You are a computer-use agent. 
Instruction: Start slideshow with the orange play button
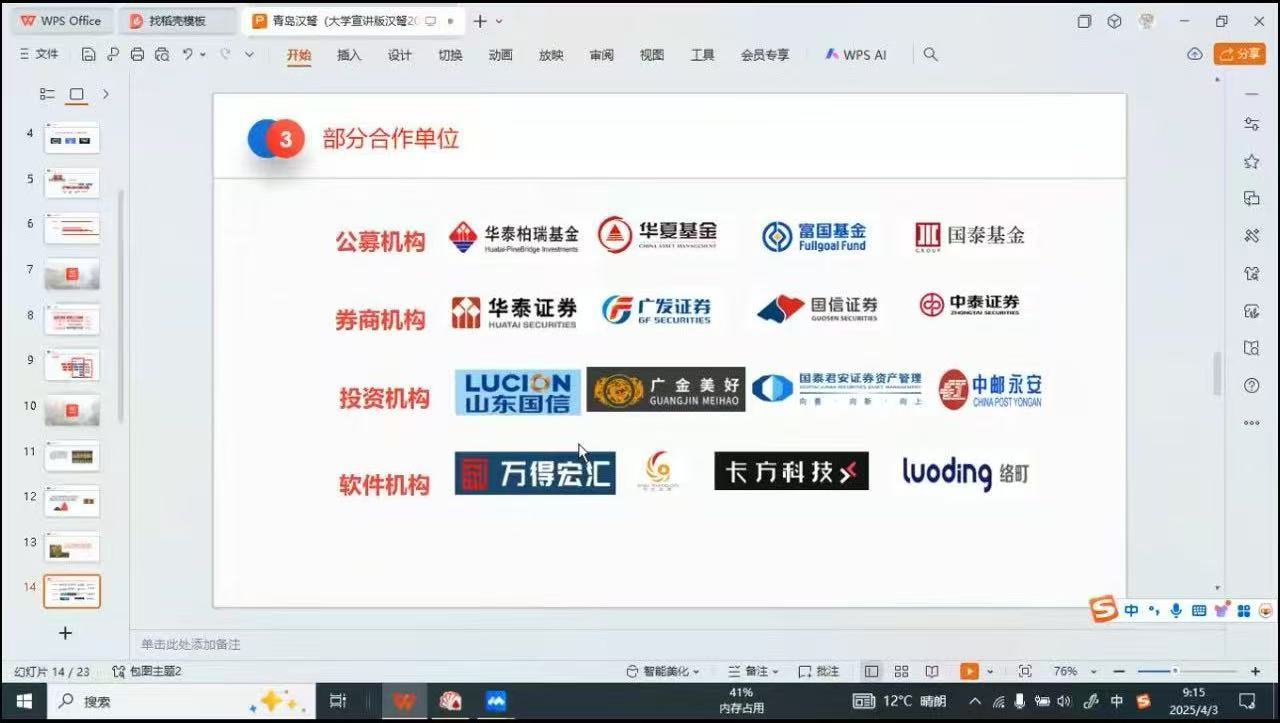(x=969, y=671)
